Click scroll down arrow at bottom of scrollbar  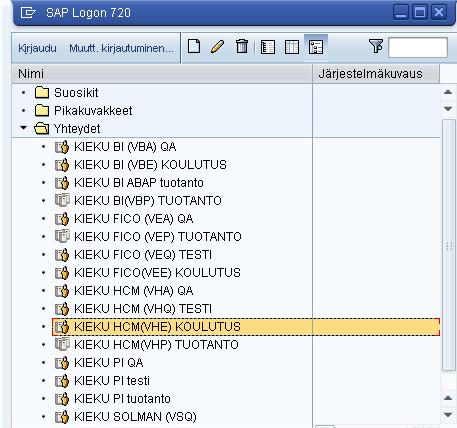(x=448, y=415)
